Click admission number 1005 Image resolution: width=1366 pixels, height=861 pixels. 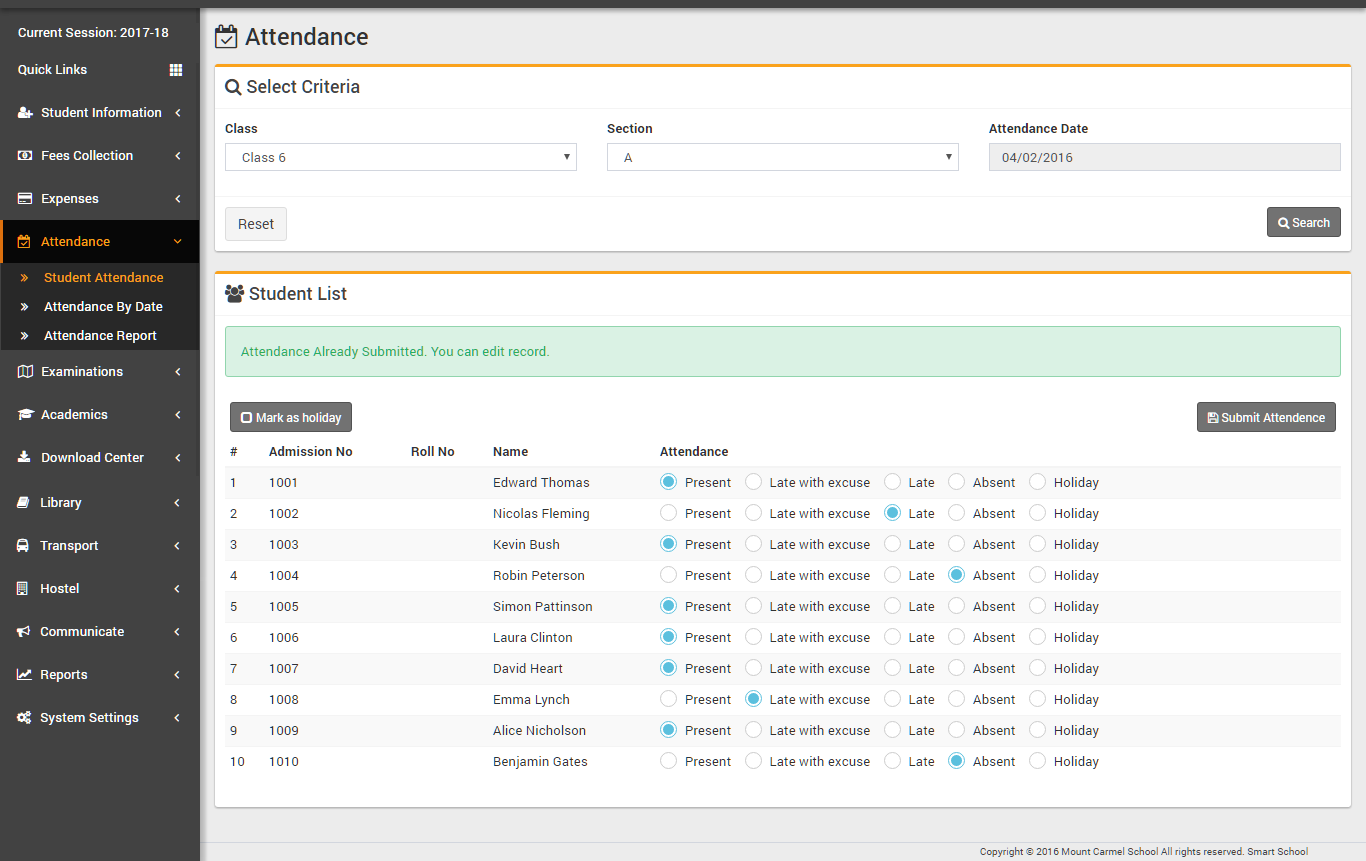[283, 606]
